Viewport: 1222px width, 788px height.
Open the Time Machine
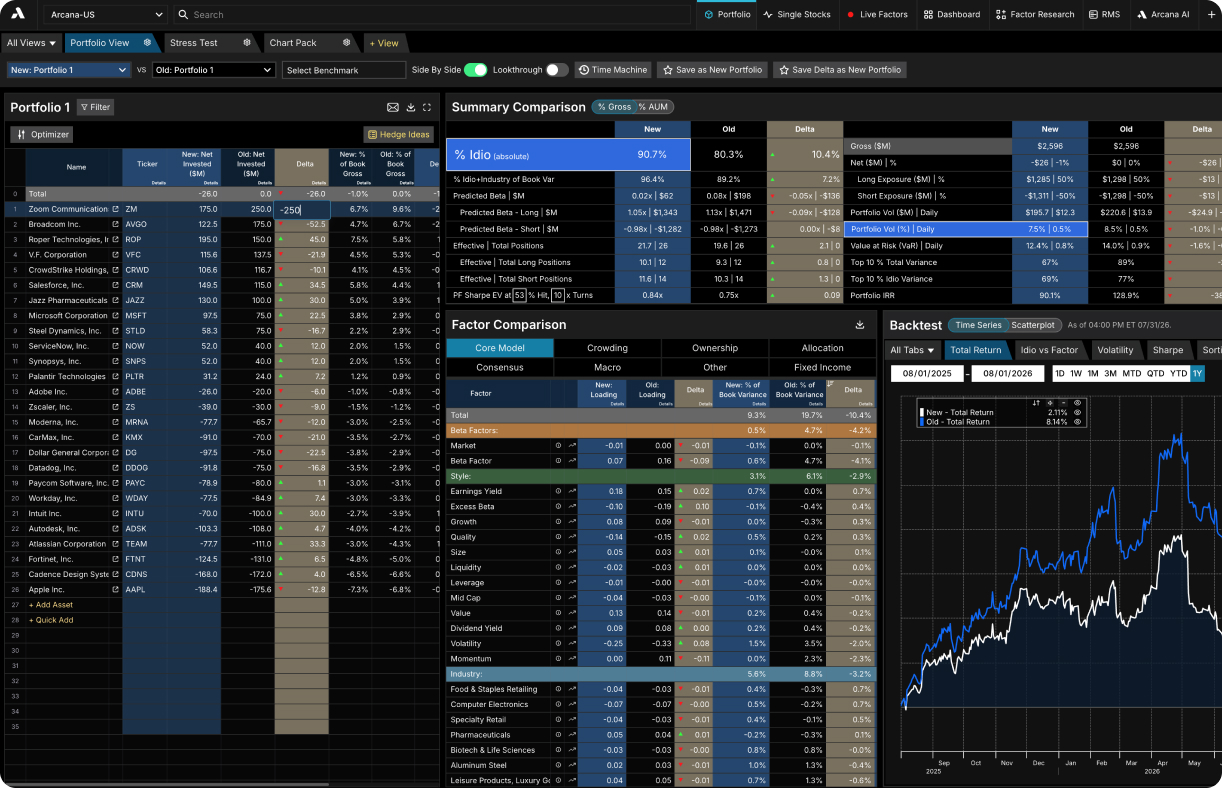click(612, 70)
